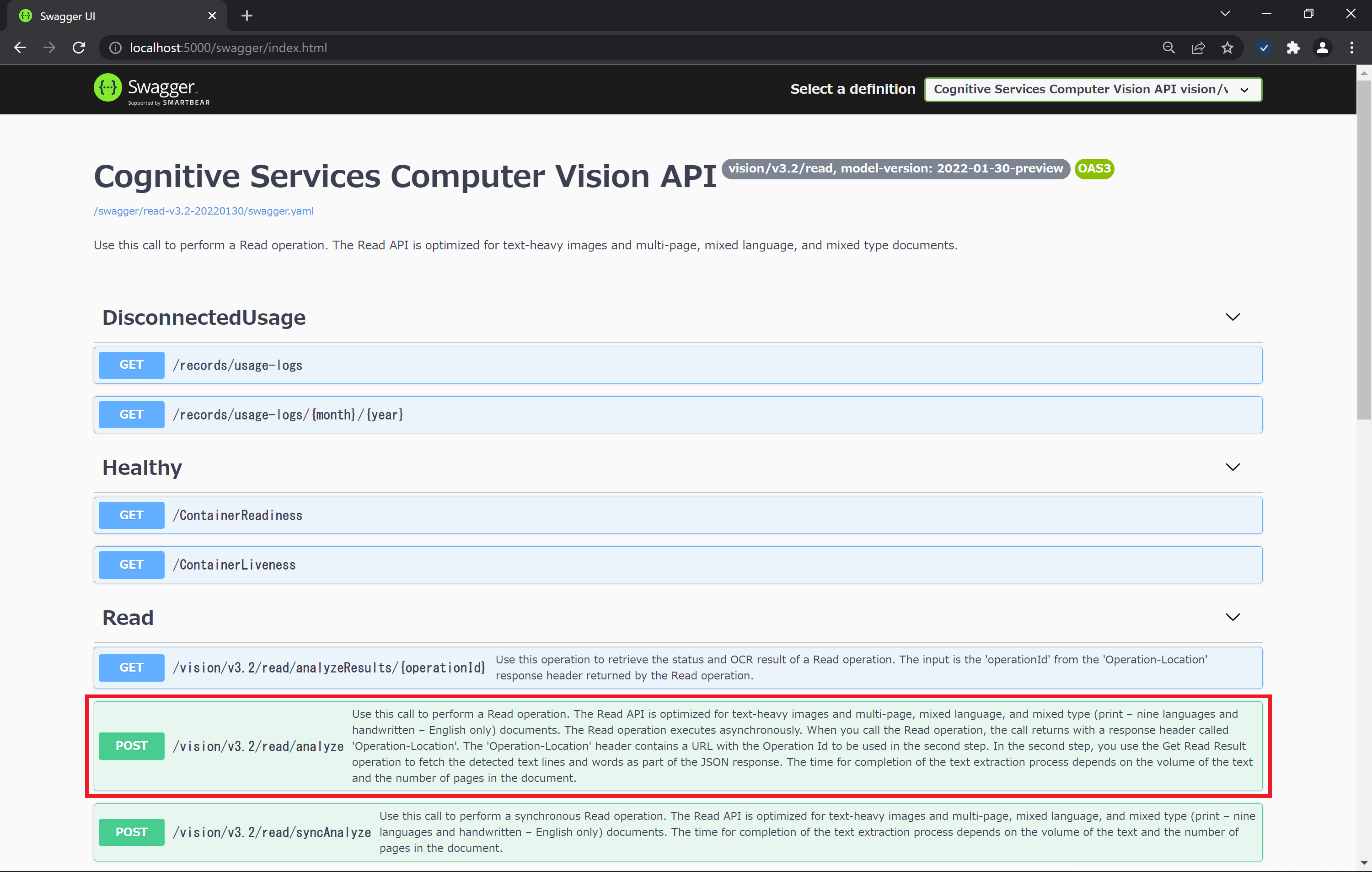This screenshot has height=872, width=1372.
Task: Collapse the DisconnectedUsage section
Action: click(x=1233, y=318)
